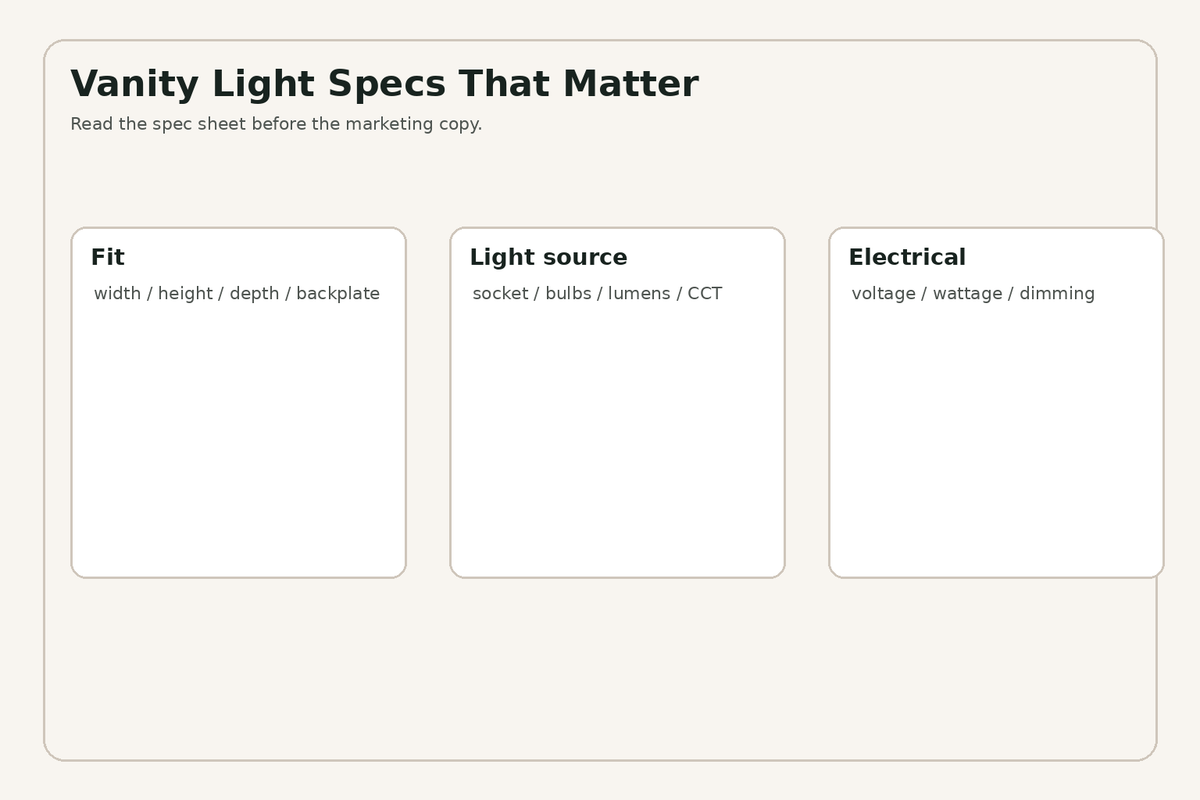Choose the wattage spec text
1200x800 pixels.
[967, 294]
